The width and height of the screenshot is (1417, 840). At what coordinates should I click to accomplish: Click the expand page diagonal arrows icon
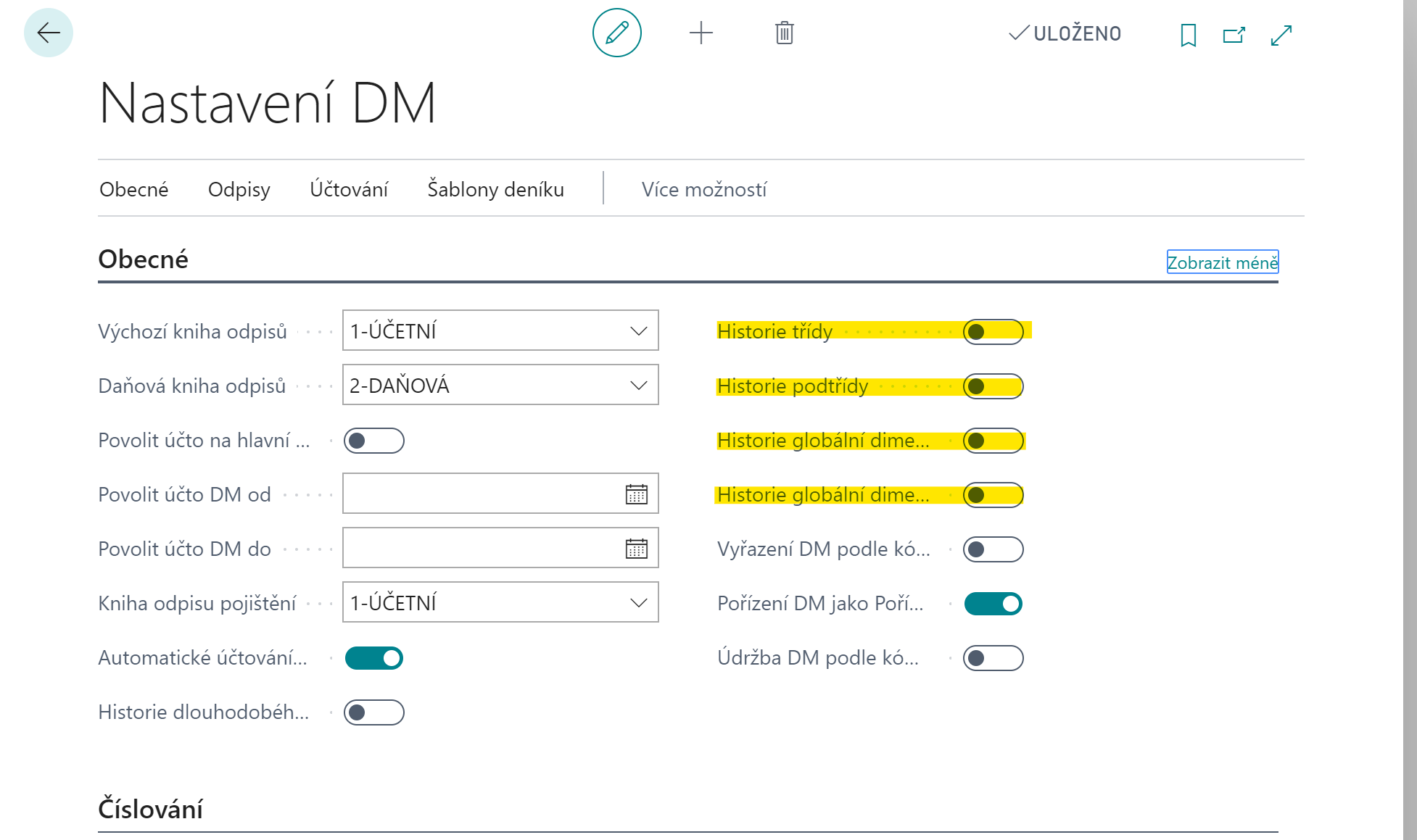click(x=1281, y=35)
